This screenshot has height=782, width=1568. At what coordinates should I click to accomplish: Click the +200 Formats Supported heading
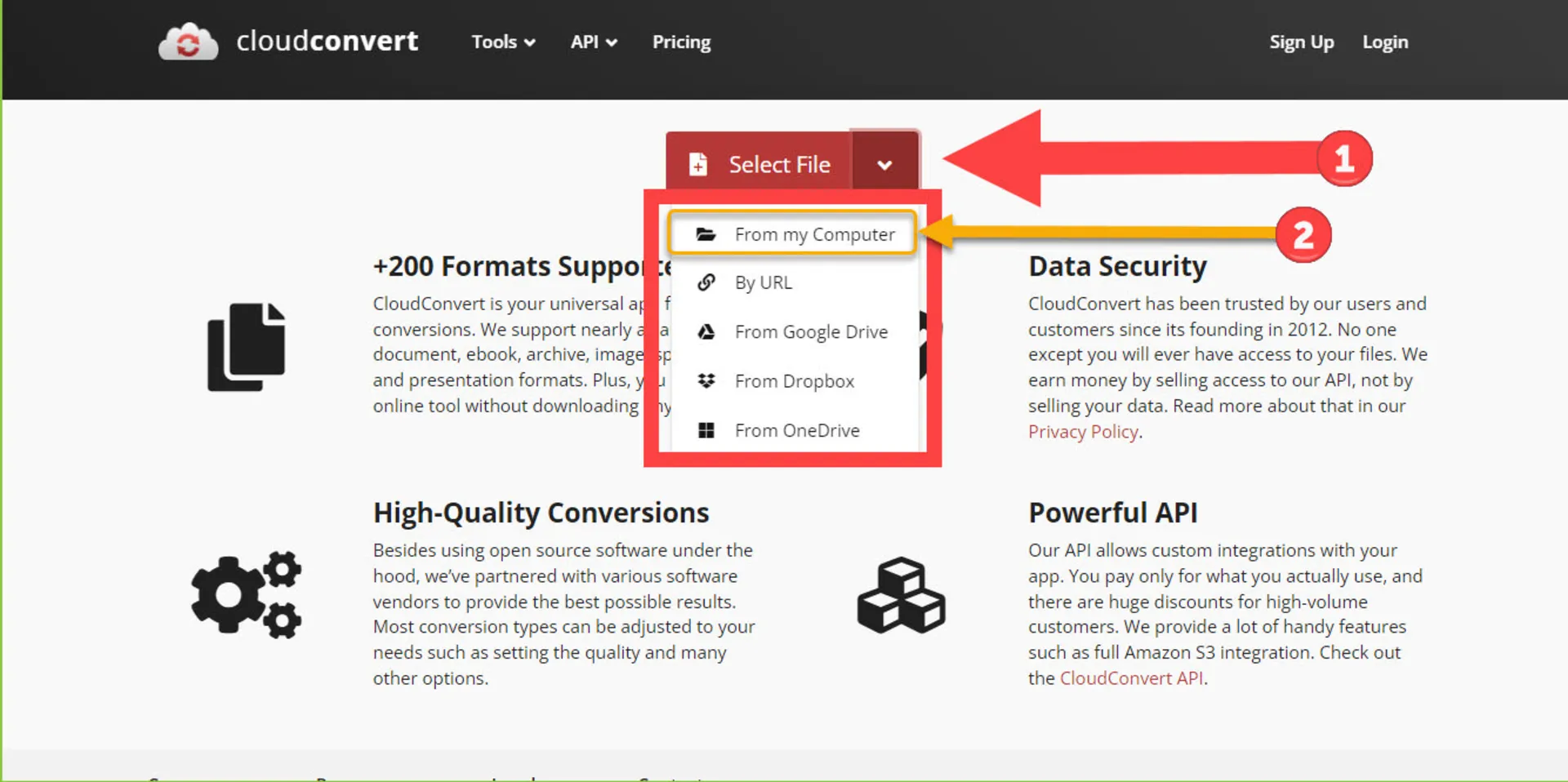coord(521,266)
